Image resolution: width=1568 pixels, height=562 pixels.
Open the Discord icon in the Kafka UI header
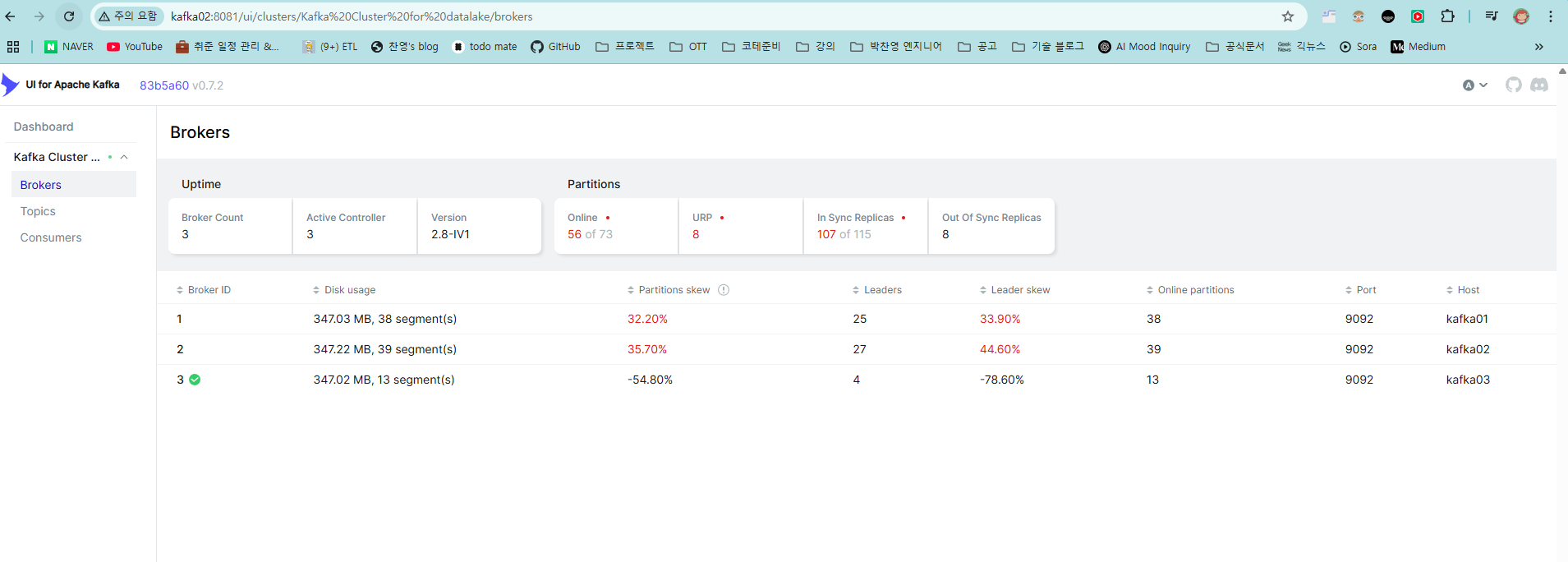click(1539, 85)
